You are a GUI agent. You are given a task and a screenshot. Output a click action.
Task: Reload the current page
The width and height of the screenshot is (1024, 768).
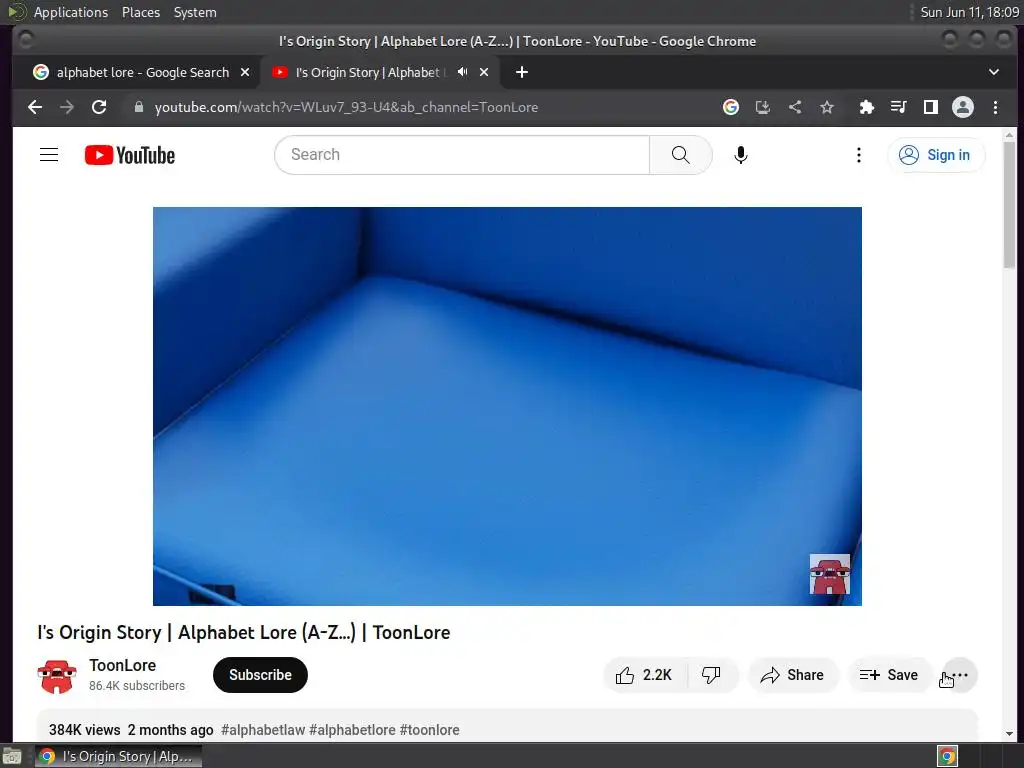(x=99, y=107)
